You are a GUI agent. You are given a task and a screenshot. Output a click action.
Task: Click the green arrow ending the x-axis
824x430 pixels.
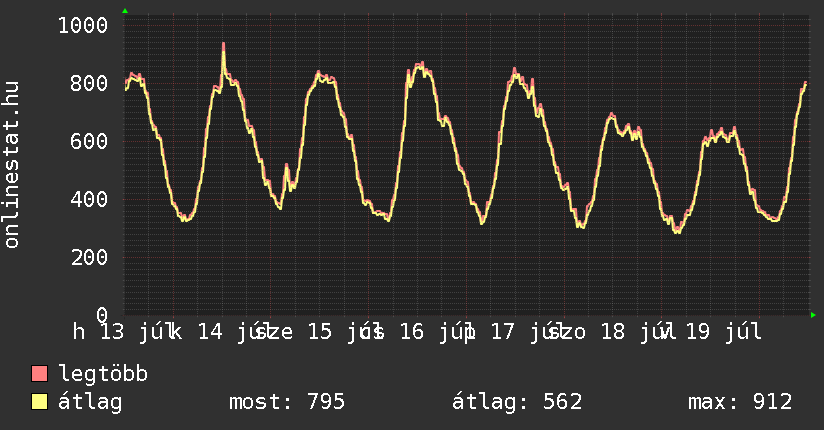813,315
